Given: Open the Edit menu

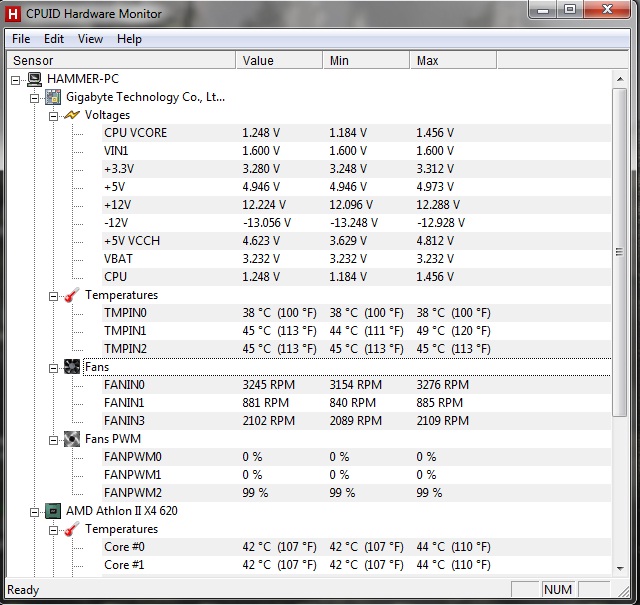Looking at the screenshot, I should [x=54, y=39].
